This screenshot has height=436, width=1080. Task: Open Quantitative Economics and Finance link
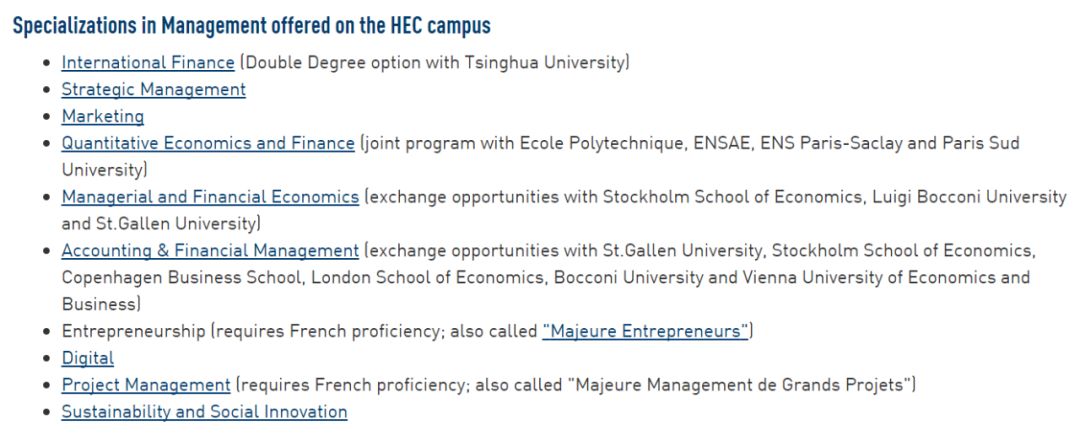click(x=208, y=143)
